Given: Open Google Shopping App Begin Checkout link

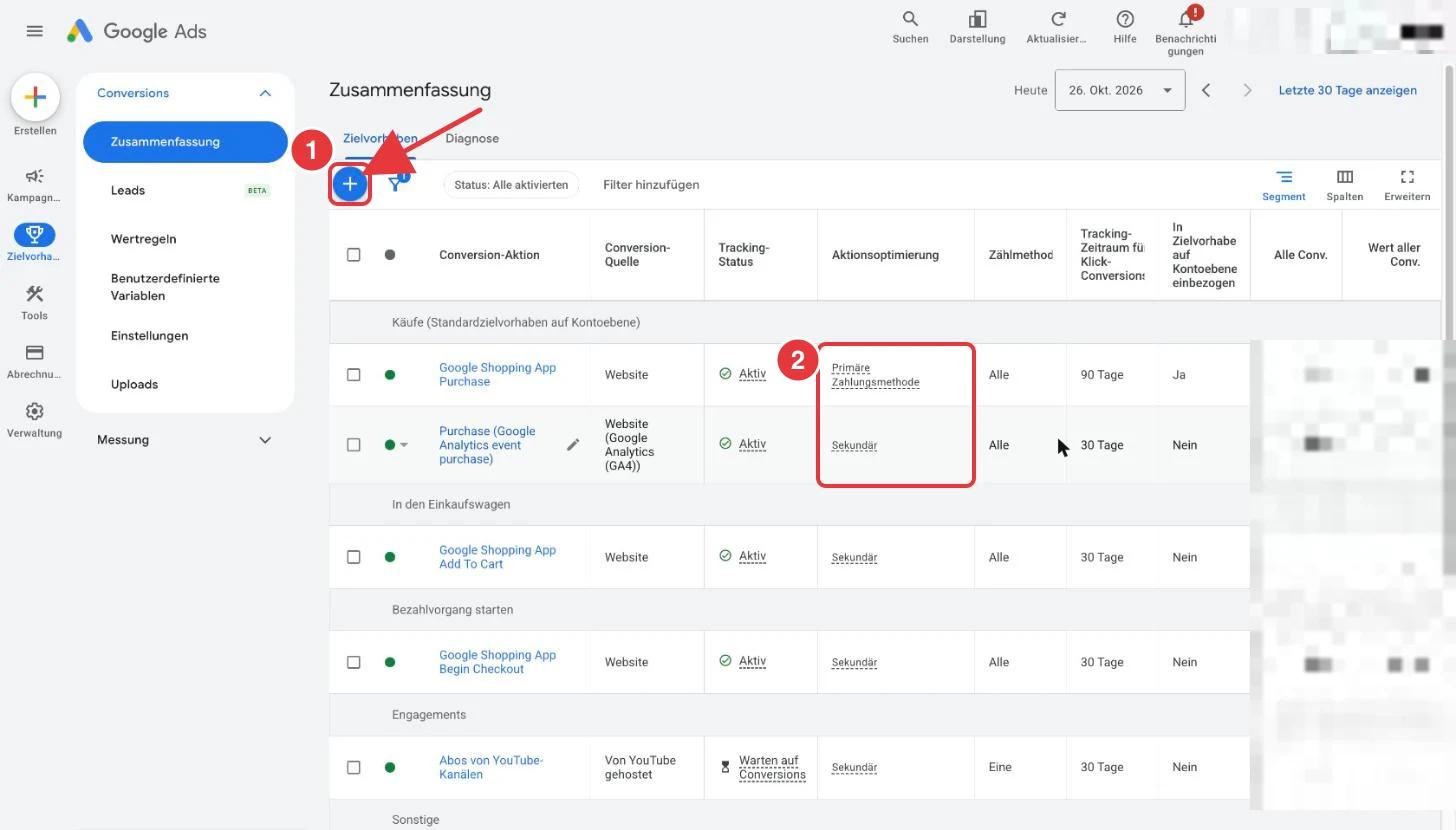Looking at the screenshot, I should pyautogui.click(x=497, y=662).
